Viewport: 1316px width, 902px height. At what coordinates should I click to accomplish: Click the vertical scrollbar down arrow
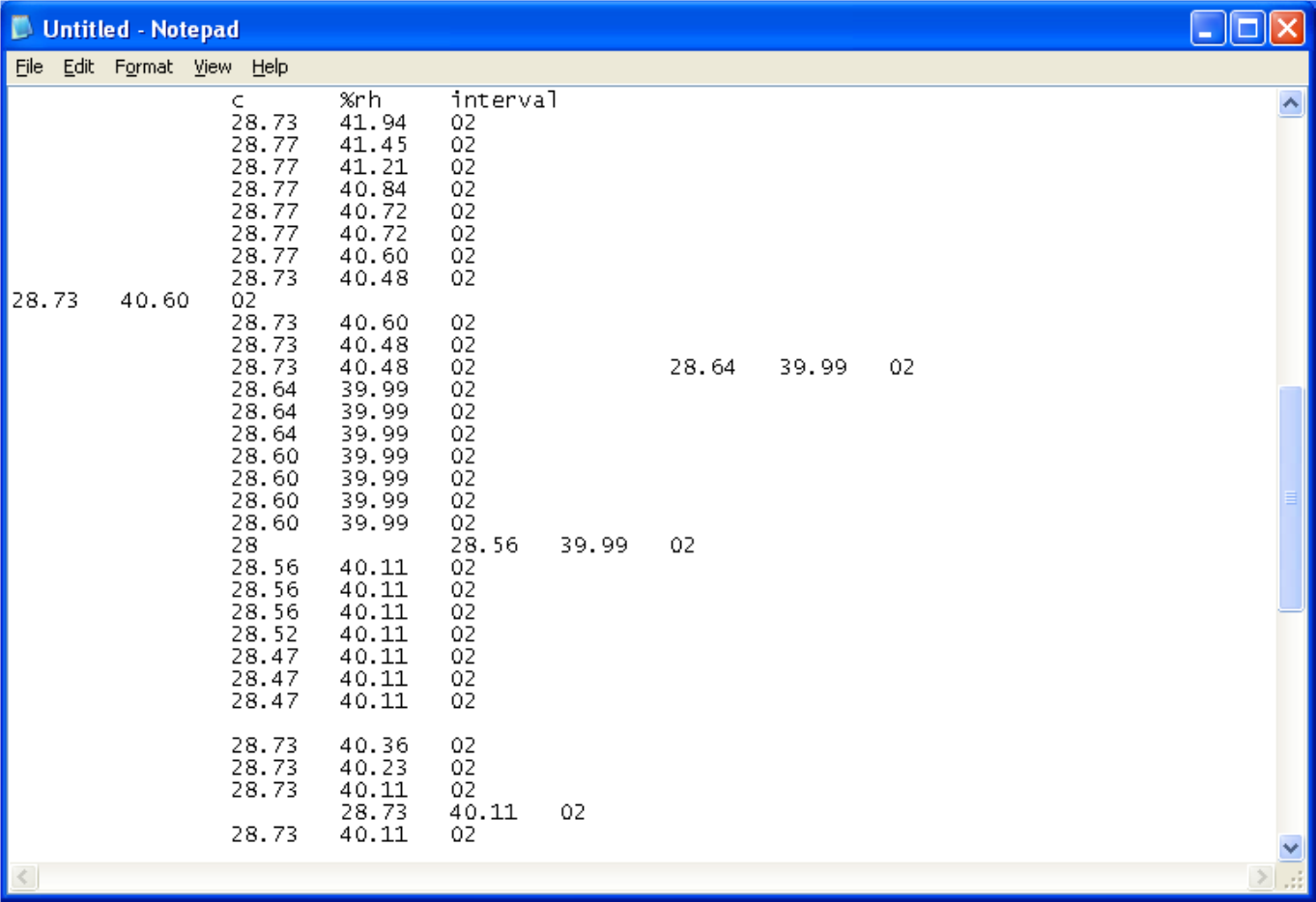coord(1293,845)
